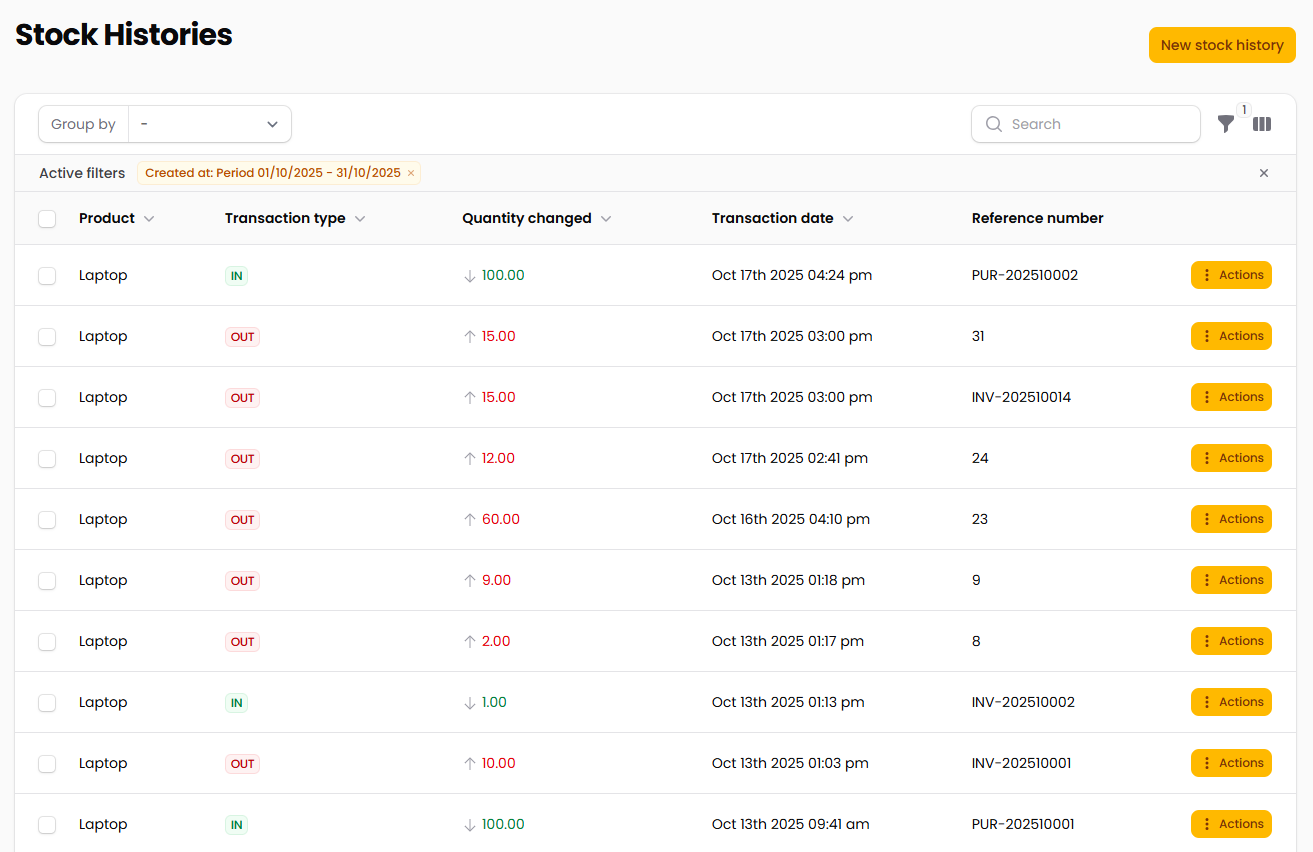
Task: Open the Group by dropdown
Action: [210, 124]
